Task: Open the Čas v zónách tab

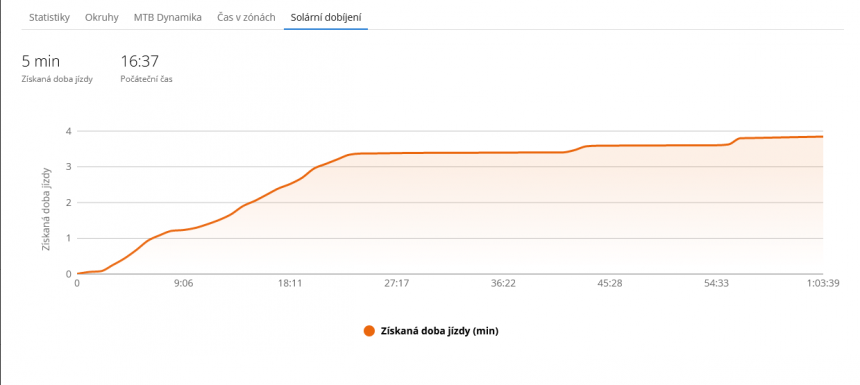Action: tap(243, 18)
